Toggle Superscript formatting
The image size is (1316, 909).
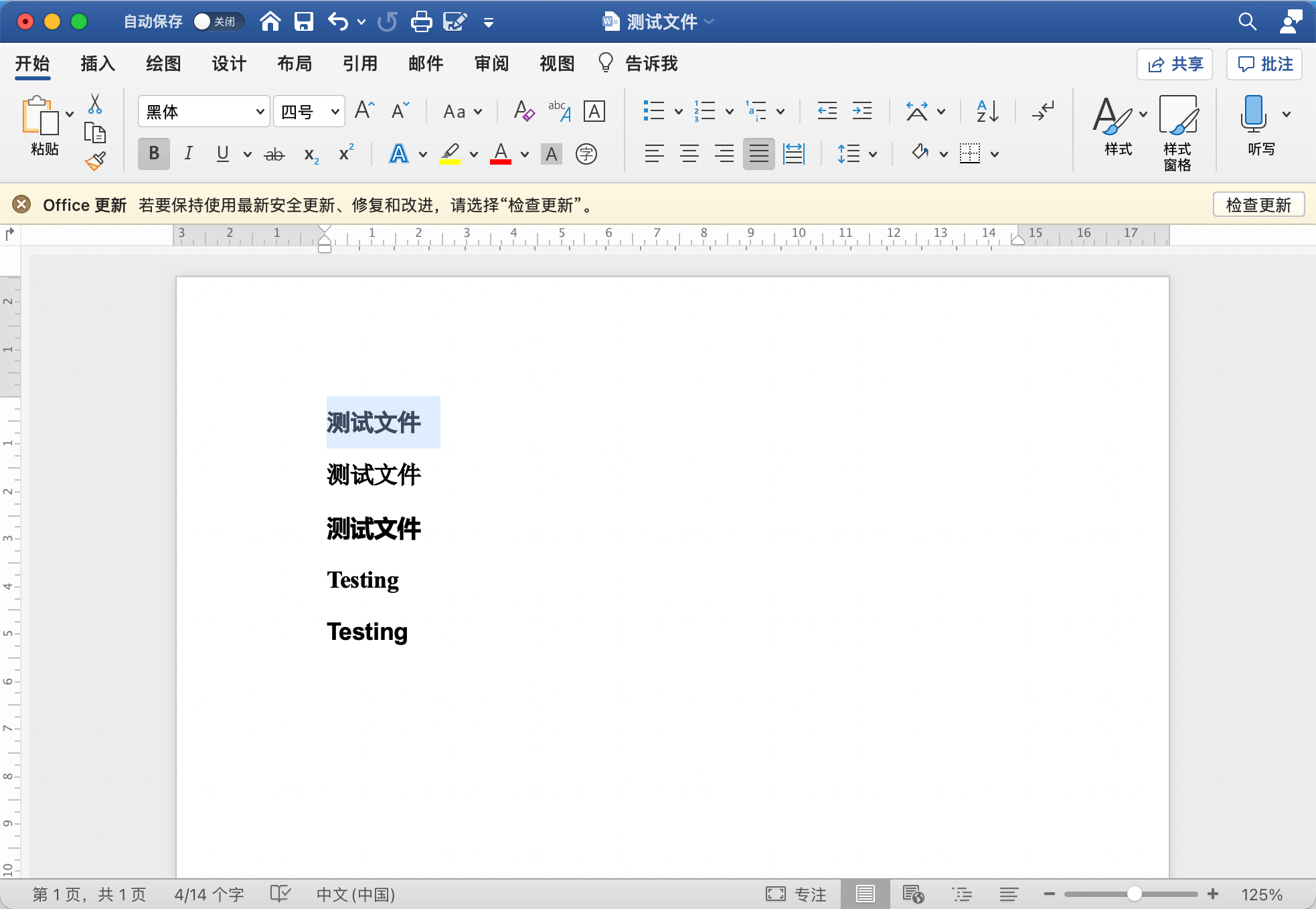[x=346, y=153]
